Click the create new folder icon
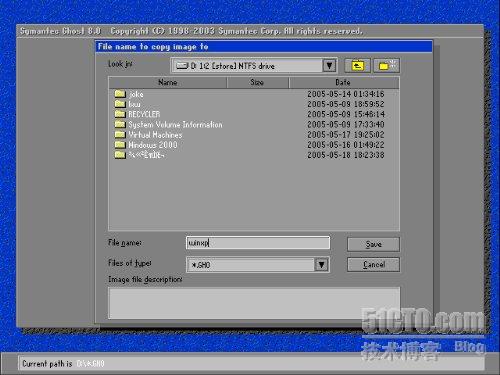The width and height of the screenshot is (500, 375). tap(386, 65)
